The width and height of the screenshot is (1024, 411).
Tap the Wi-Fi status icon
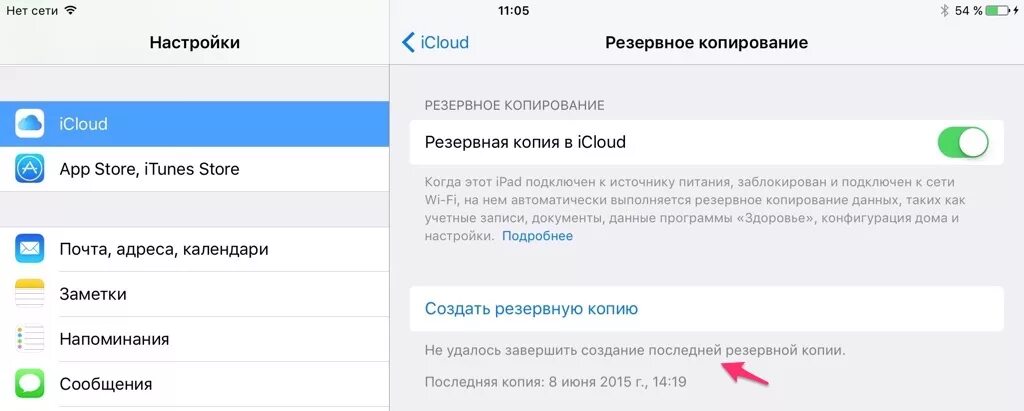71,10
